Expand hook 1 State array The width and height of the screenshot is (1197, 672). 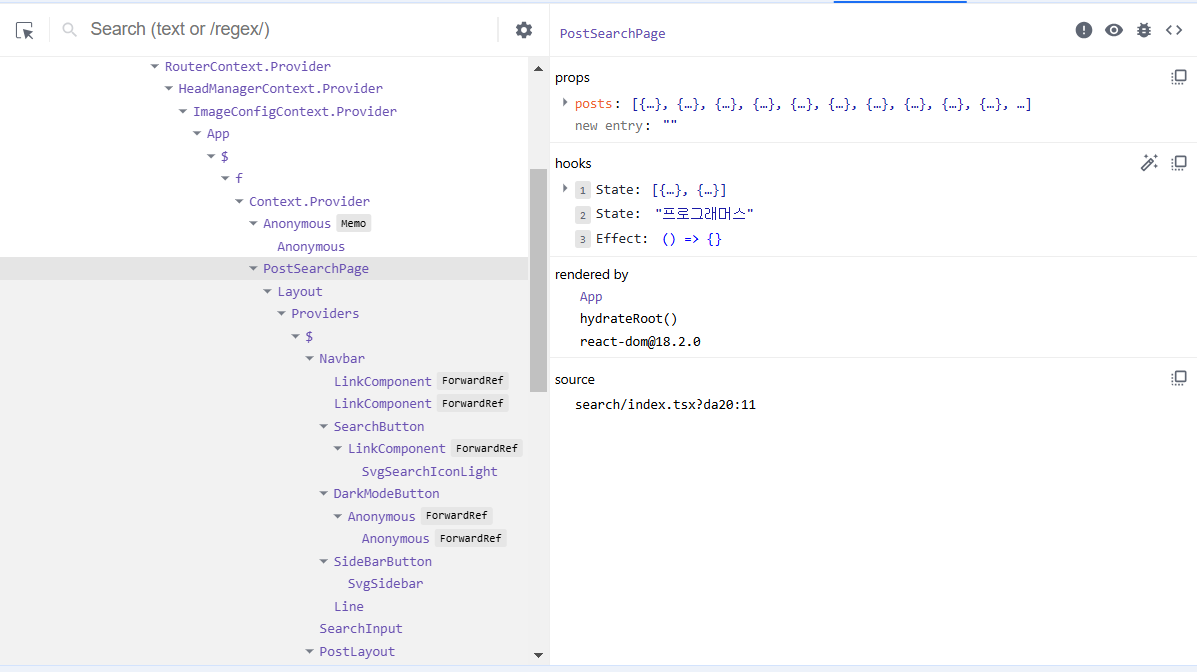click(x=565, y=189)
